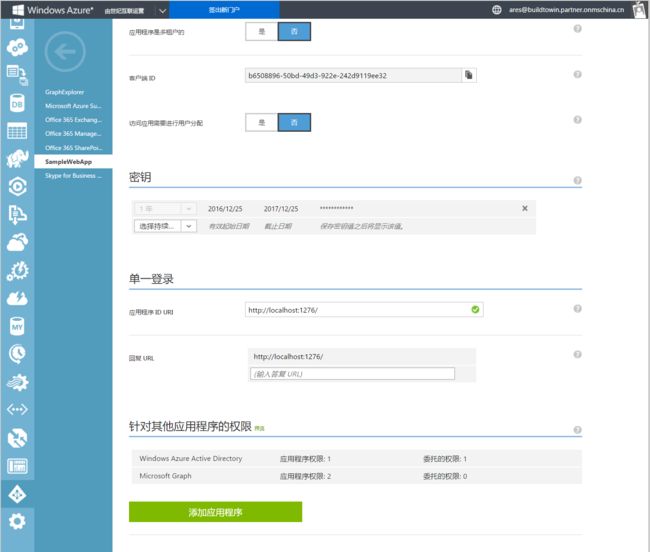This screenshot has height=552, width=650.
Task: Click the masked ************* key value
Action: pyautogui.click(x=336, y=208)
